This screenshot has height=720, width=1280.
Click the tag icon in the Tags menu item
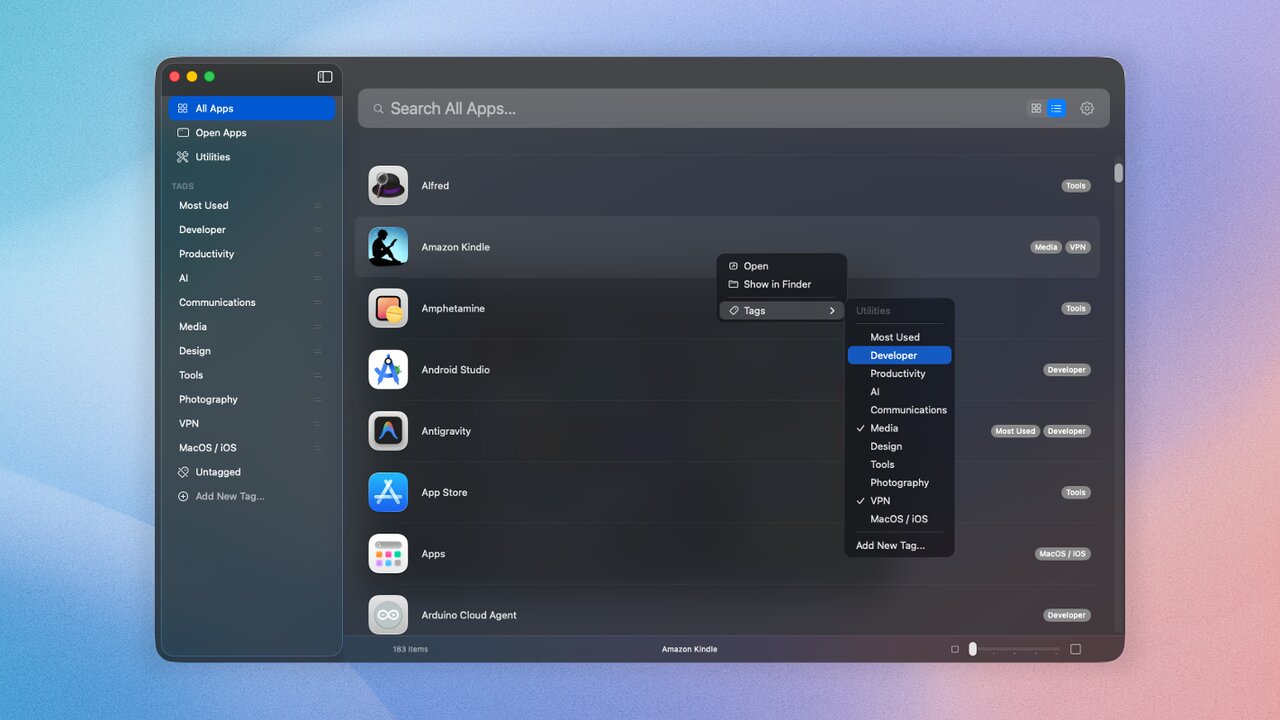(733, 311)
